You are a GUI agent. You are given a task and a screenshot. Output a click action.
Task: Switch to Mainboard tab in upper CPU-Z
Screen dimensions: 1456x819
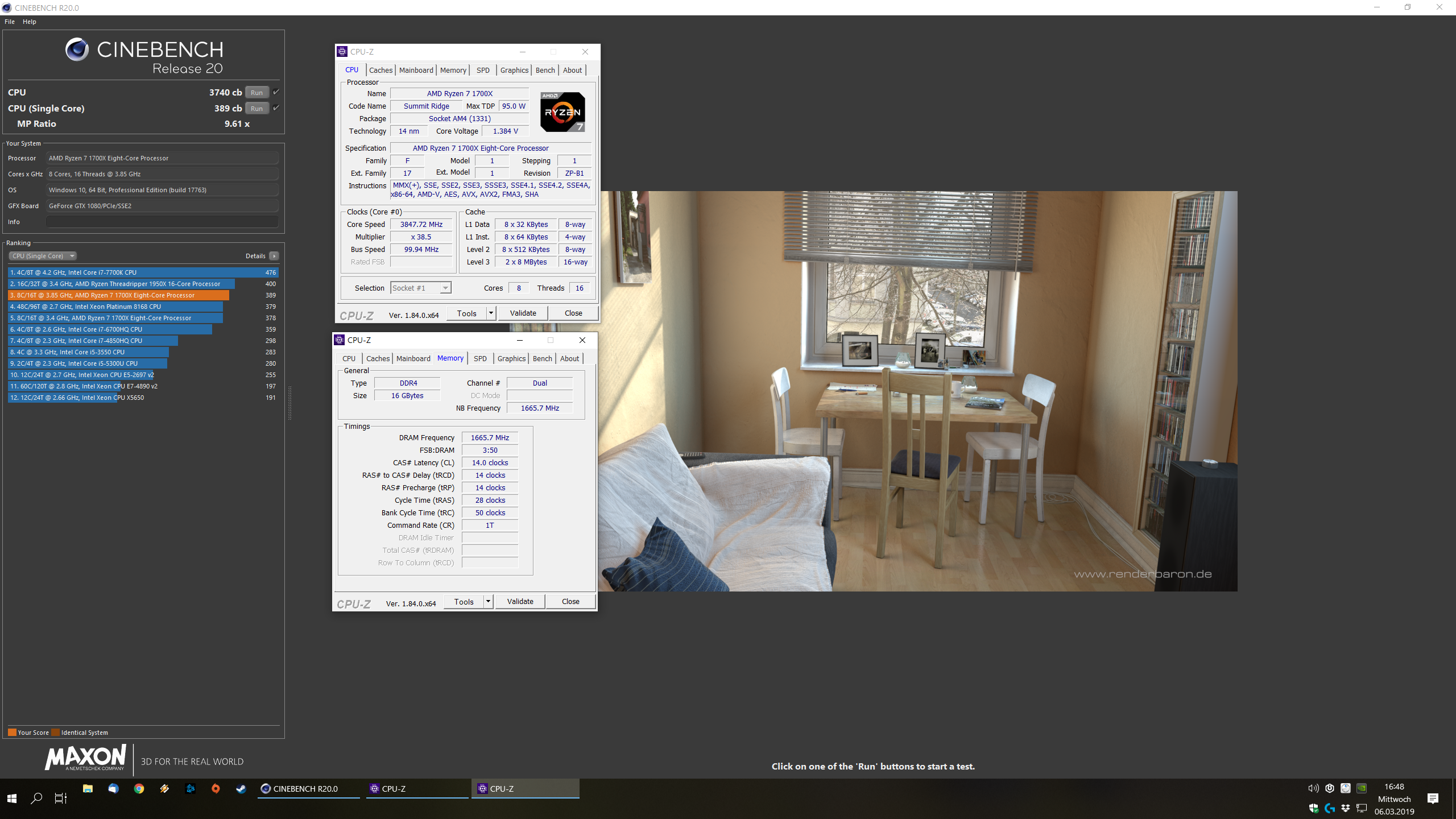coord(416,70)
